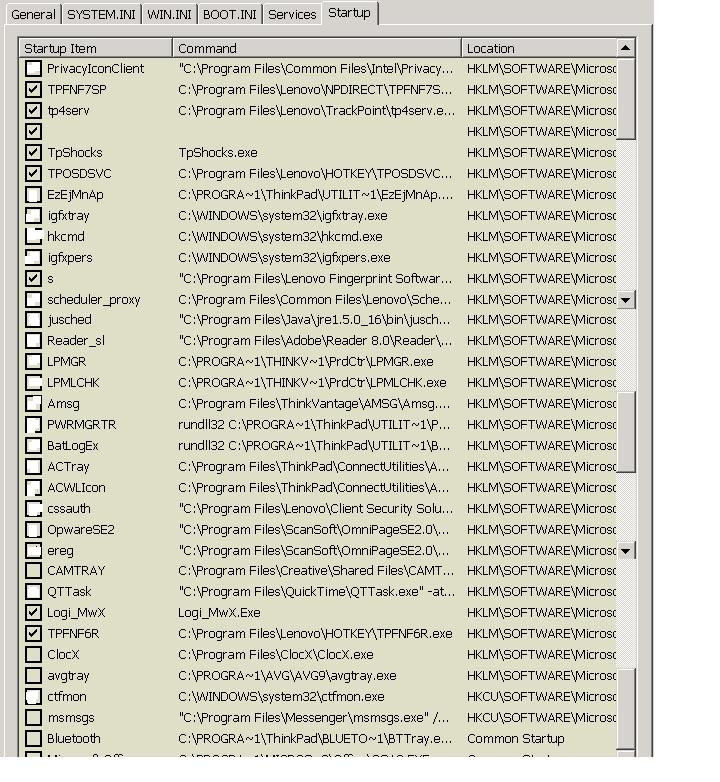
Task: Click the igfxpers item name
Action: point(70,257)
